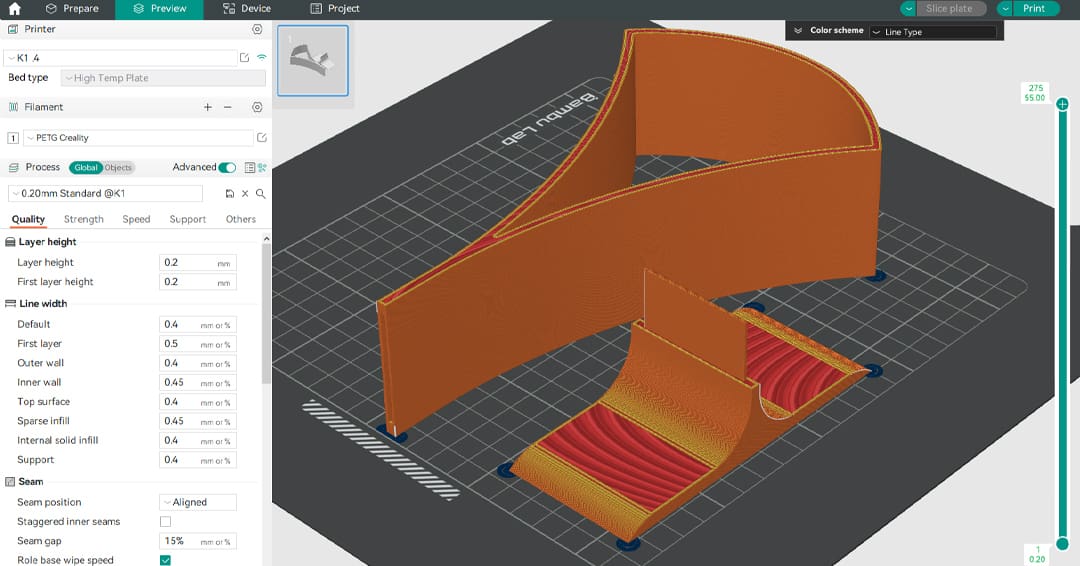Click the layer slider top plus handle
Image resolution: width=1080 pixels, height=566 pixels.
coord(1062,104)
